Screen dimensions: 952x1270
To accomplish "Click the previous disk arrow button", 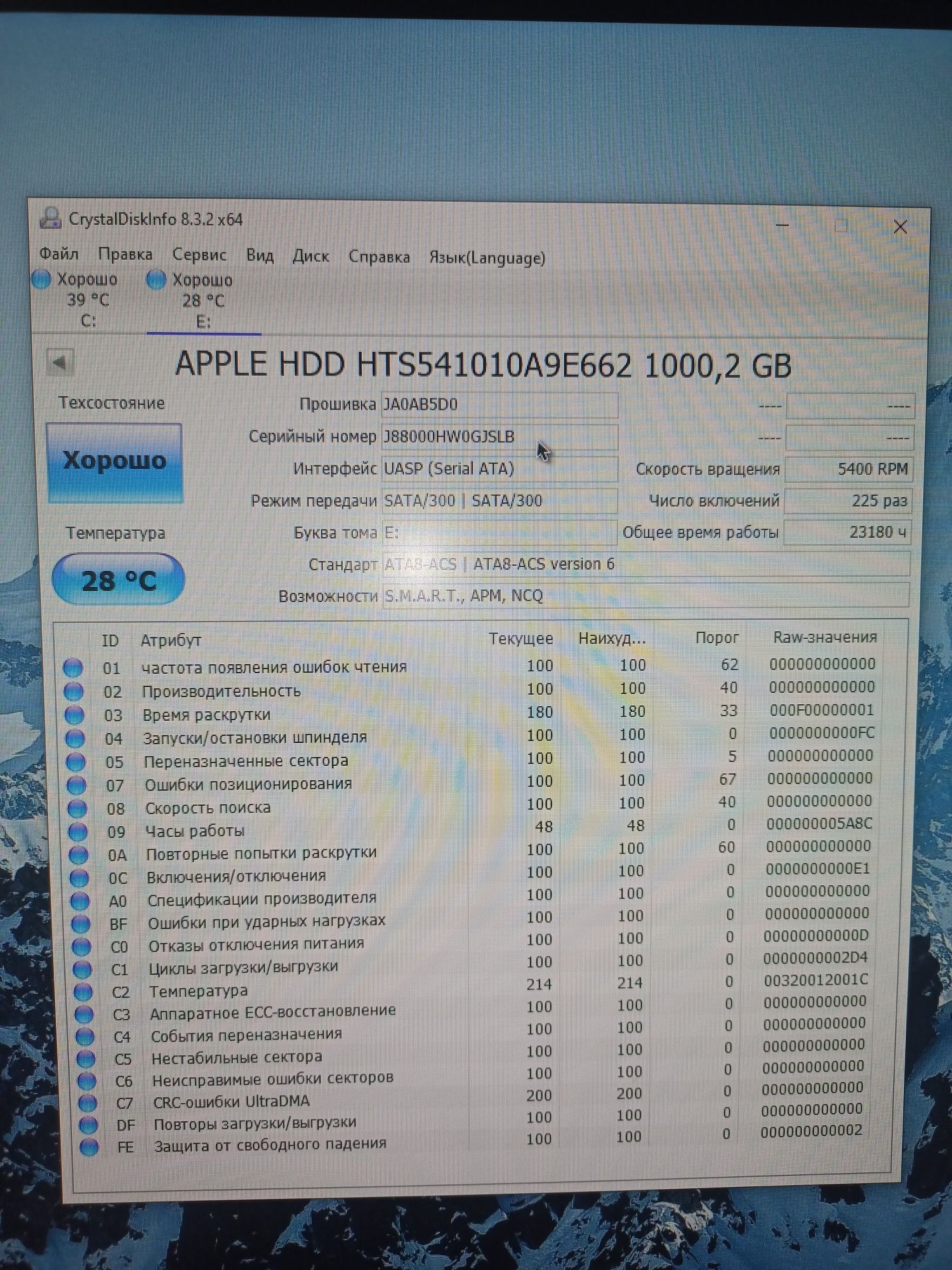I will 60,363.
